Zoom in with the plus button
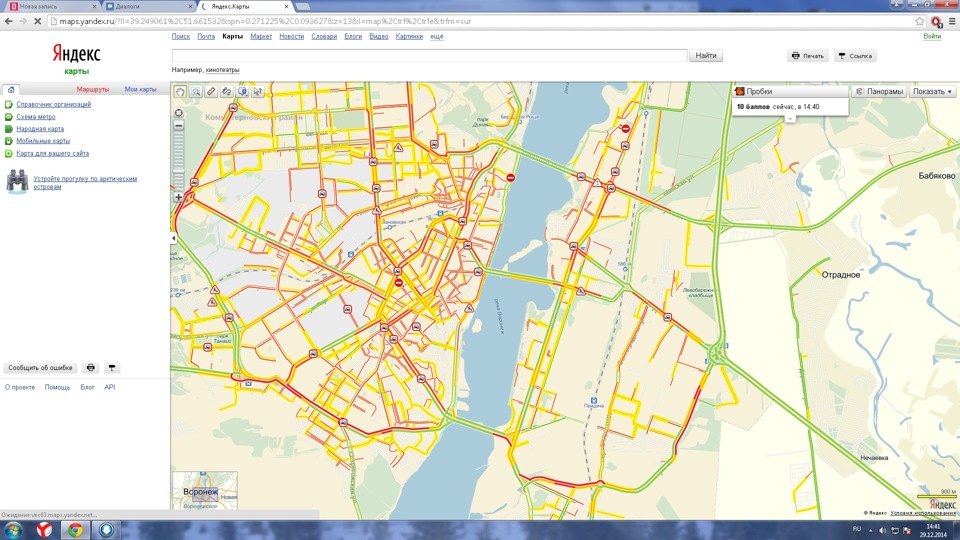Viewport: 960px width, 540px height. pos(179,197)
